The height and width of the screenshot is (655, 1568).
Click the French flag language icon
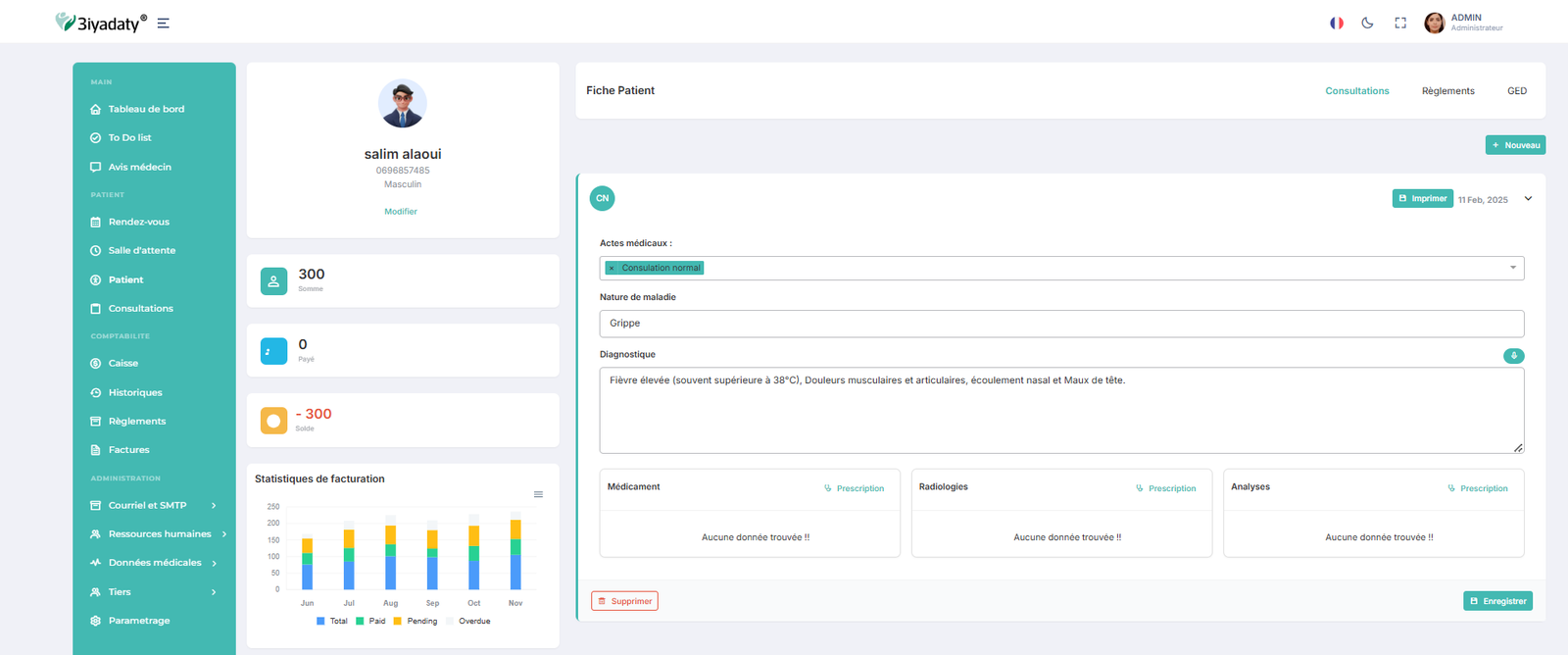pos(1336,23)
